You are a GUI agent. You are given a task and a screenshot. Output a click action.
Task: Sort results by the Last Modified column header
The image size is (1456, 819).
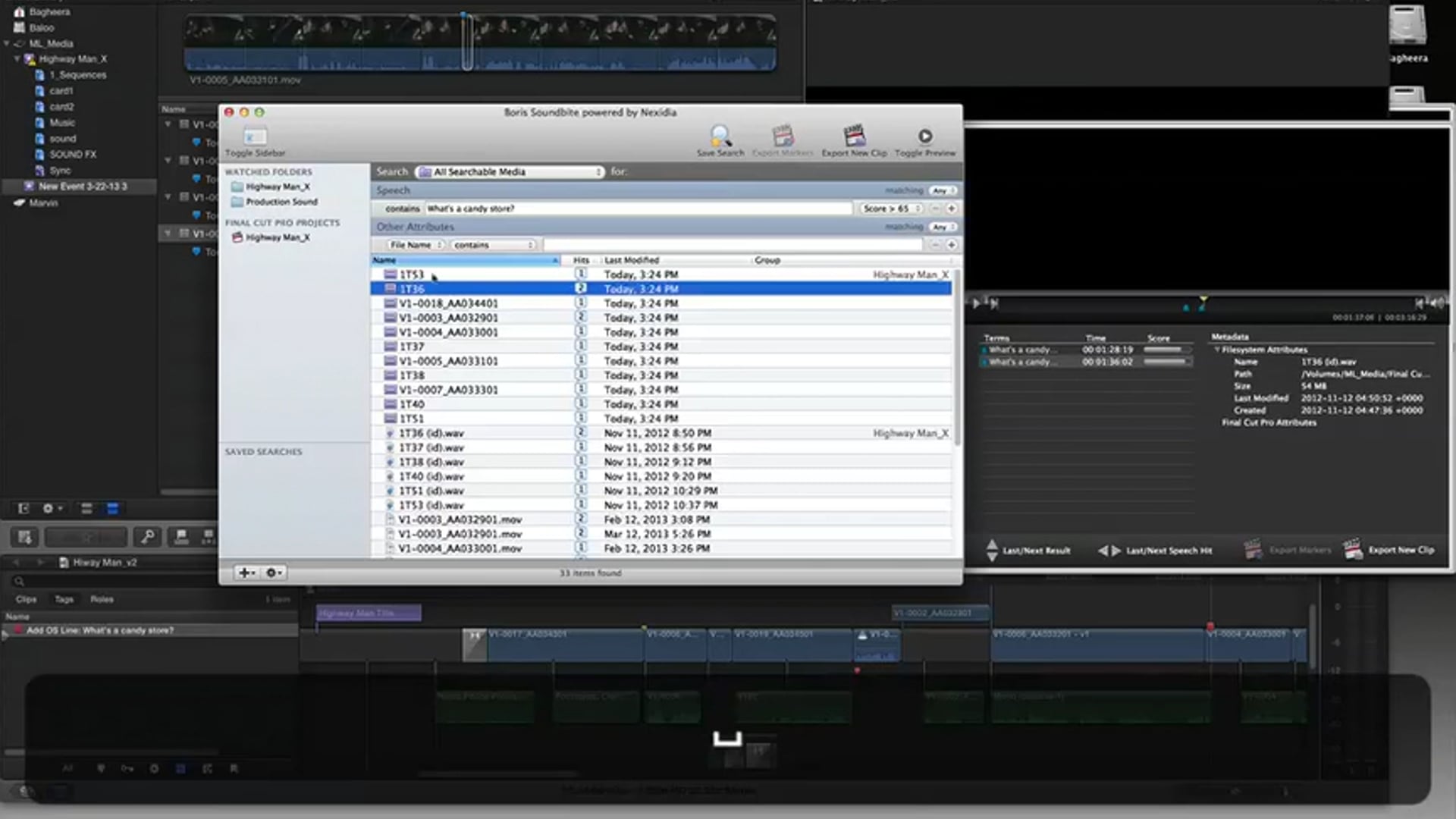[675, 260]
